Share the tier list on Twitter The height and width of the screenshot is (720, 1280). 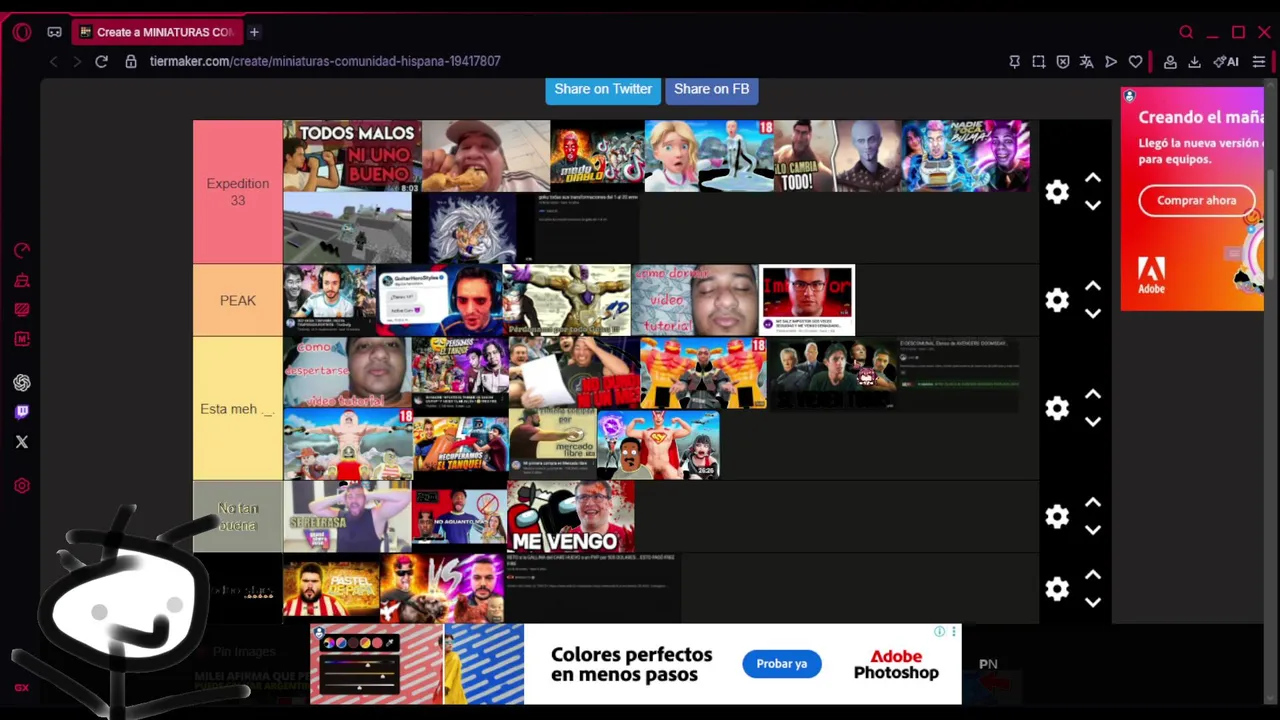click(x=603, y=89)
